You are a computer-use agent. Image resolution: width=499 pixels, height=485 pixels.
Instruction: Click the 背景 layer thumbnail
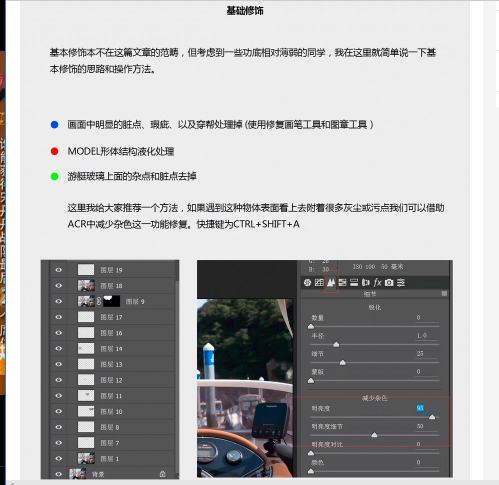coord(77,474)
